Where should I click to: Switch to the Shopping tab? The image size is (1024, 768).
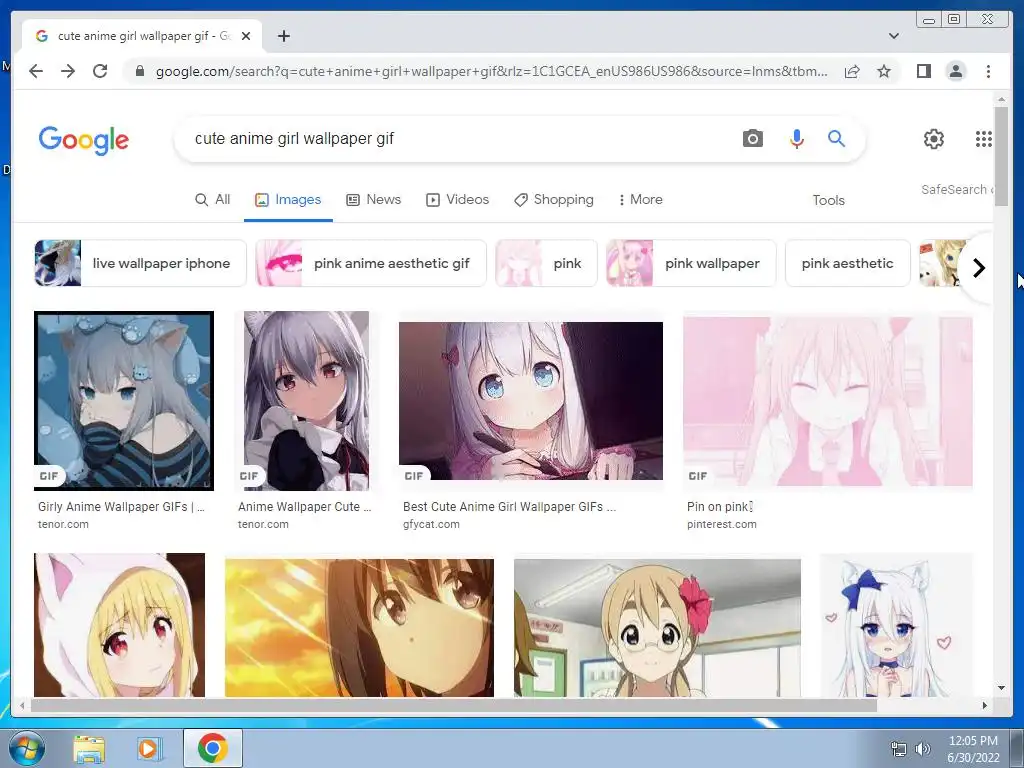click(554, 199)
